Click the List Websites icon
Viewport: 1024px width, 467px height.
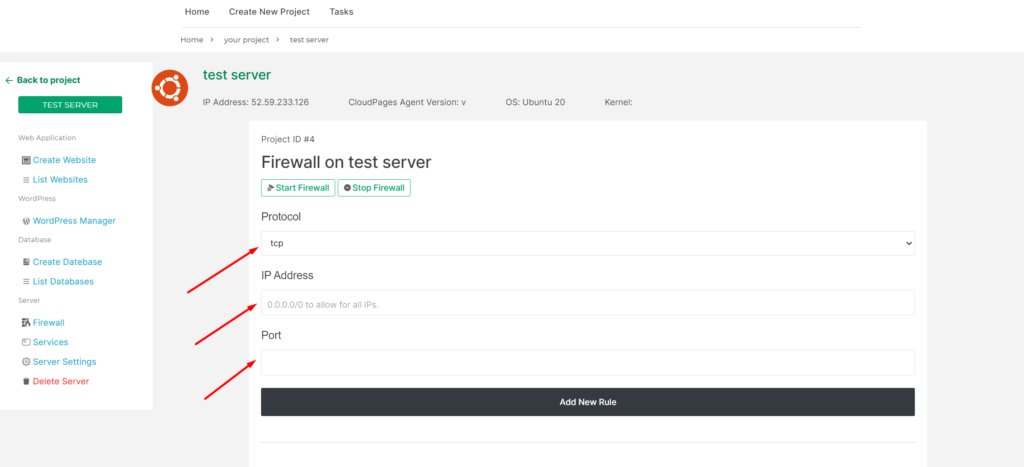(26, 180)
